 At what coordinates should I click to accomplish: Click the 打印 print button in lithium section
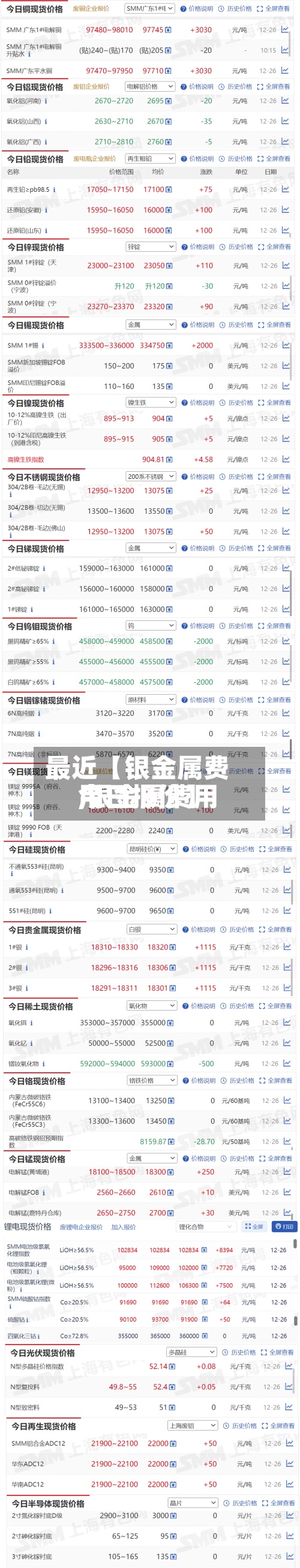click(285, 1226)
